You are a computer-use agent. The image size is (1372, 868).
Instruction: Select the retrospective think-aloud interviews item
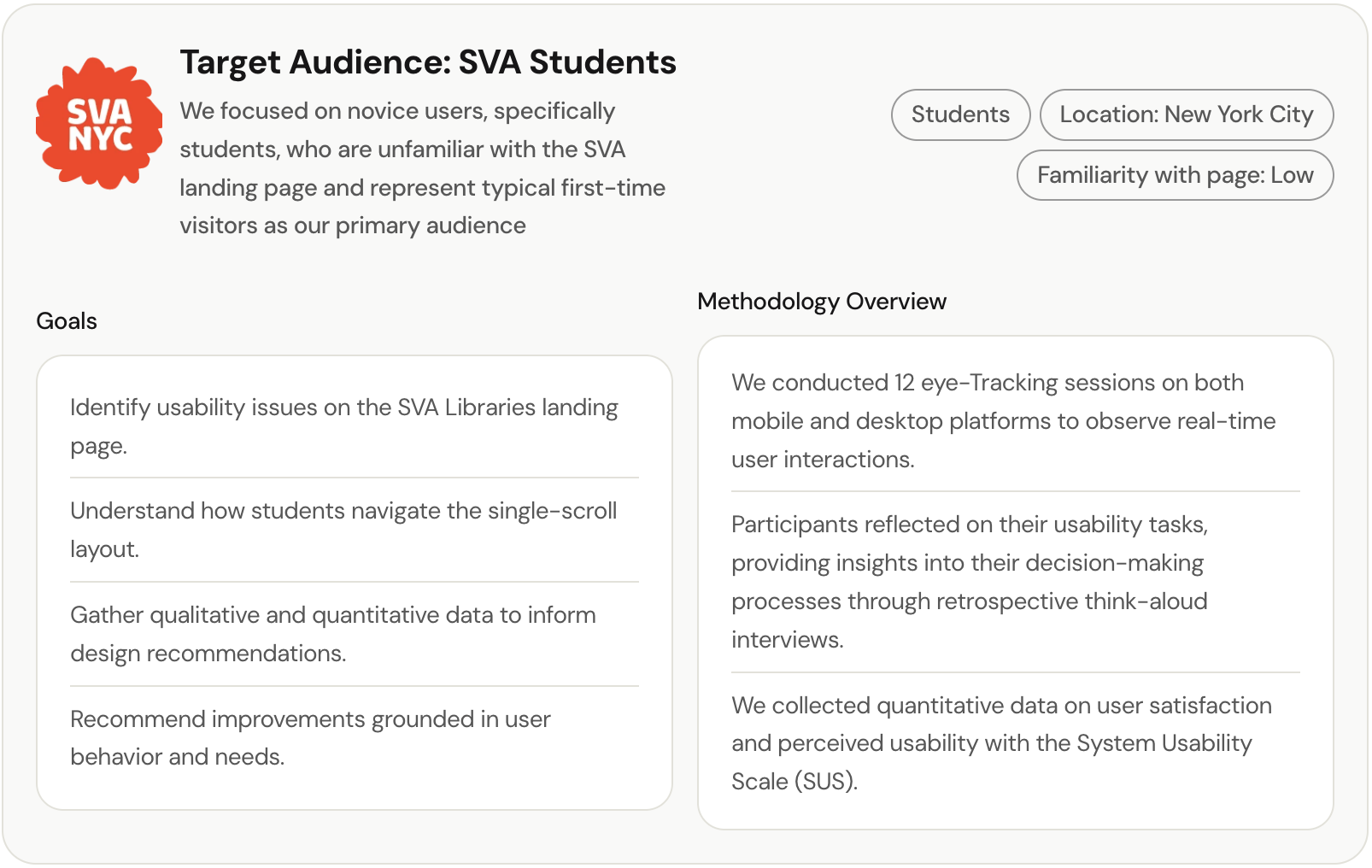click(x=970, y=582)
